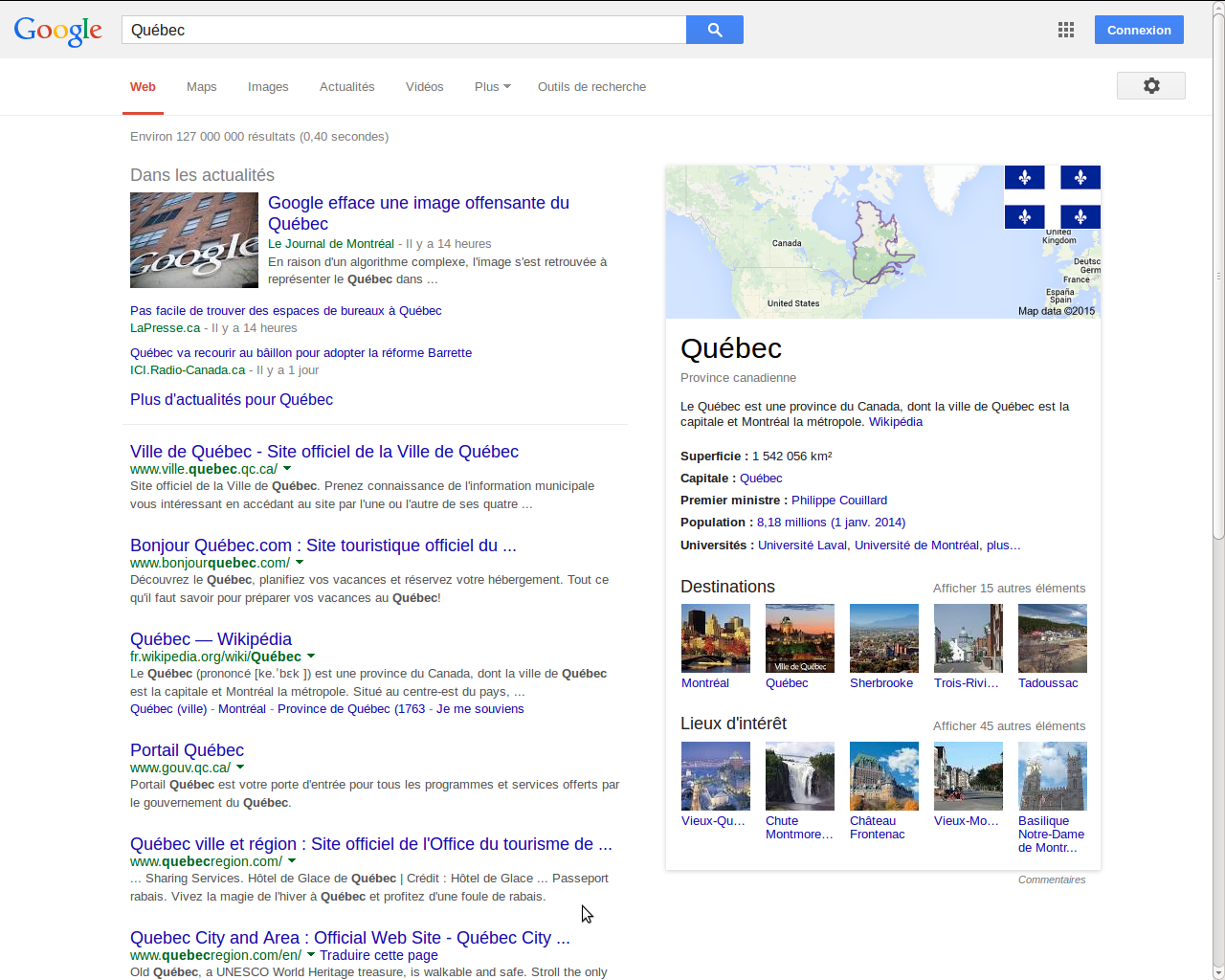Click 'Plus d'actualités pour Québec'
Viewport: 1225px width, 980px height.
click(232, 400)
